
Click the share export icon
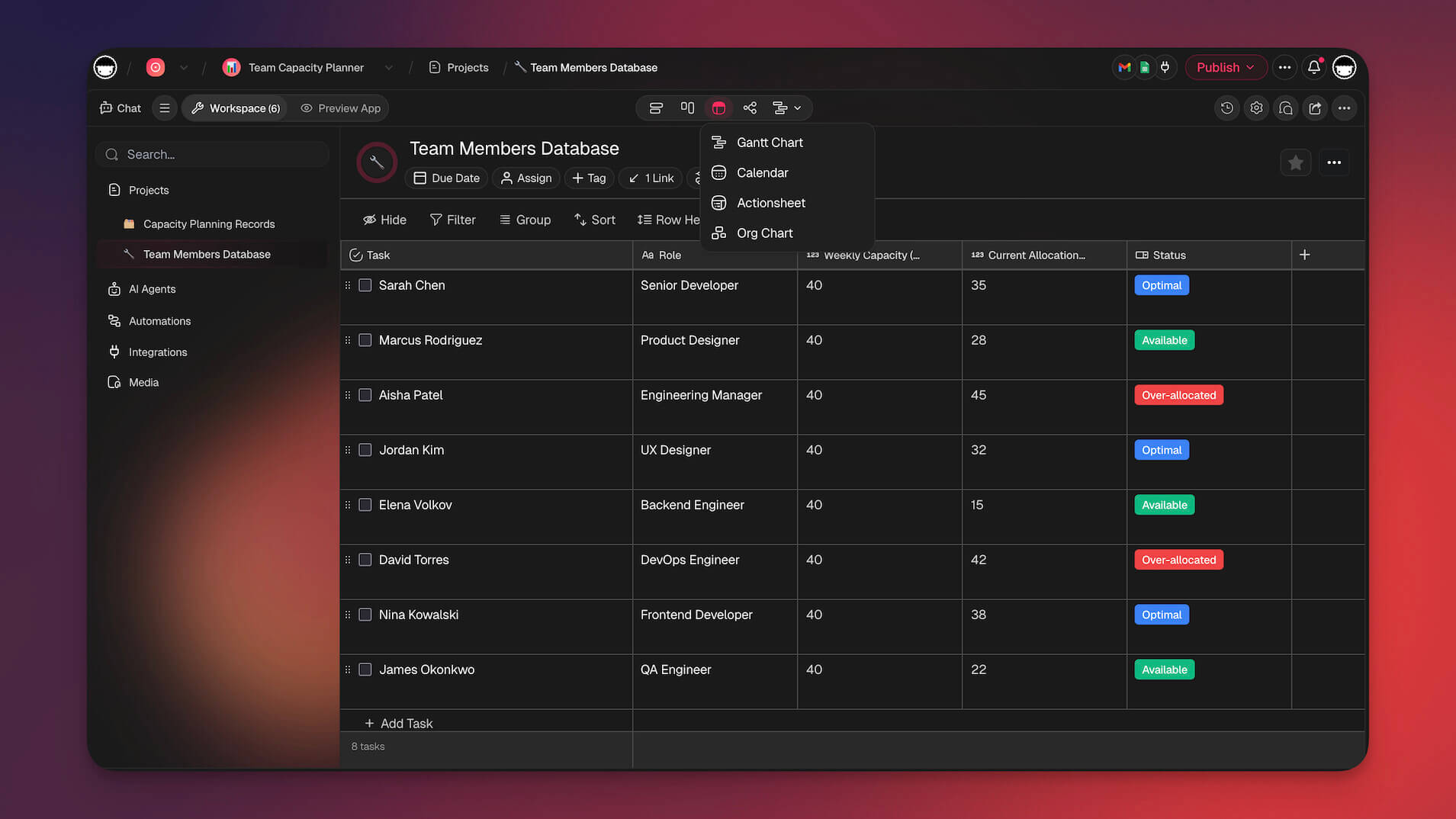1315,108
